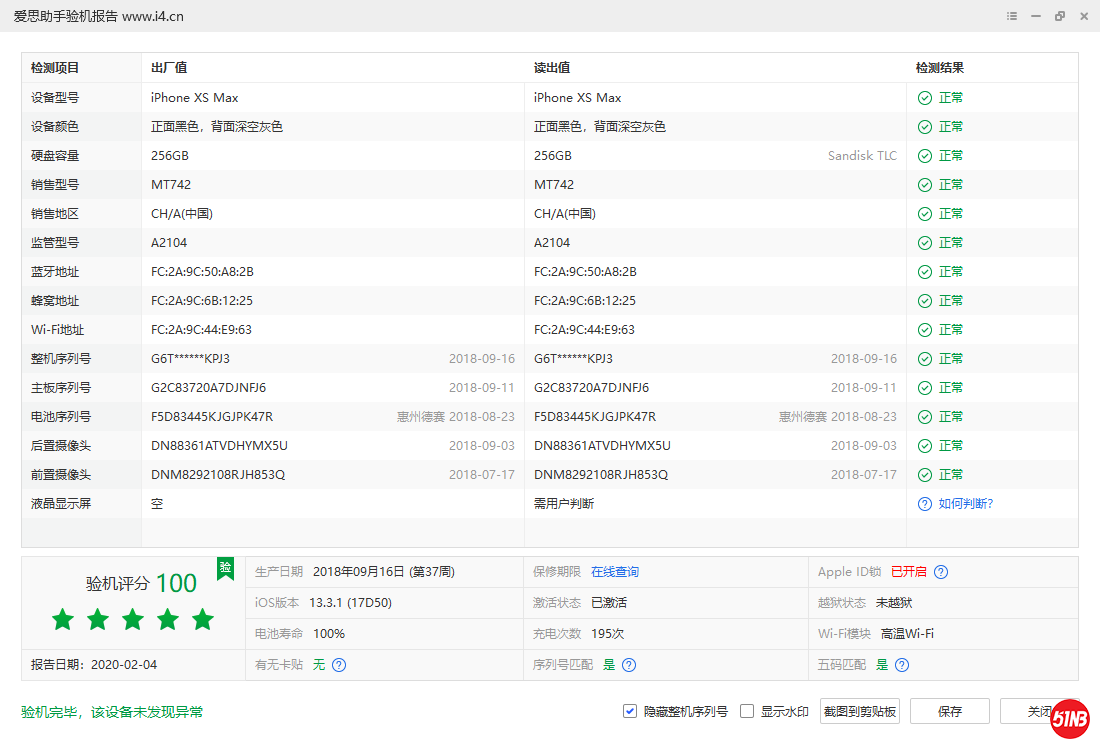Uncheck the 隐藏整机序列号 checkbox

click(630, 711)
